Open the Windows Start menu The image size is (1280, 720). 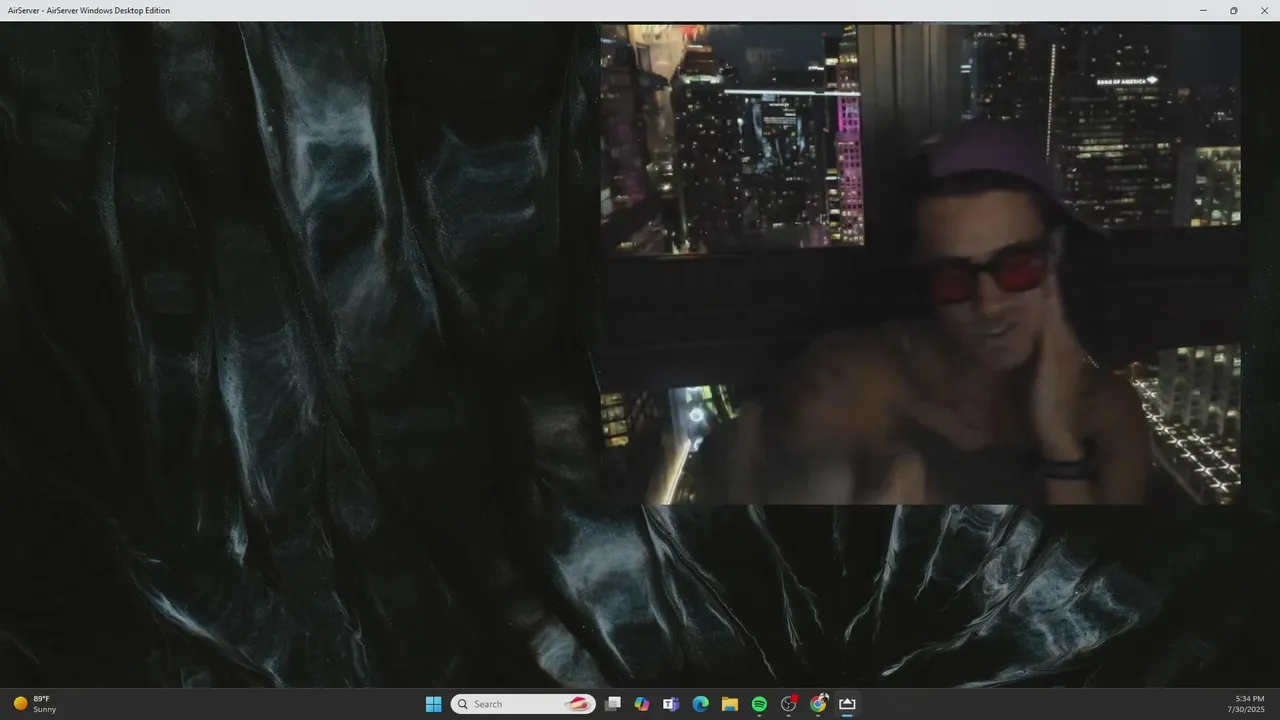click(x=433, y=704)
